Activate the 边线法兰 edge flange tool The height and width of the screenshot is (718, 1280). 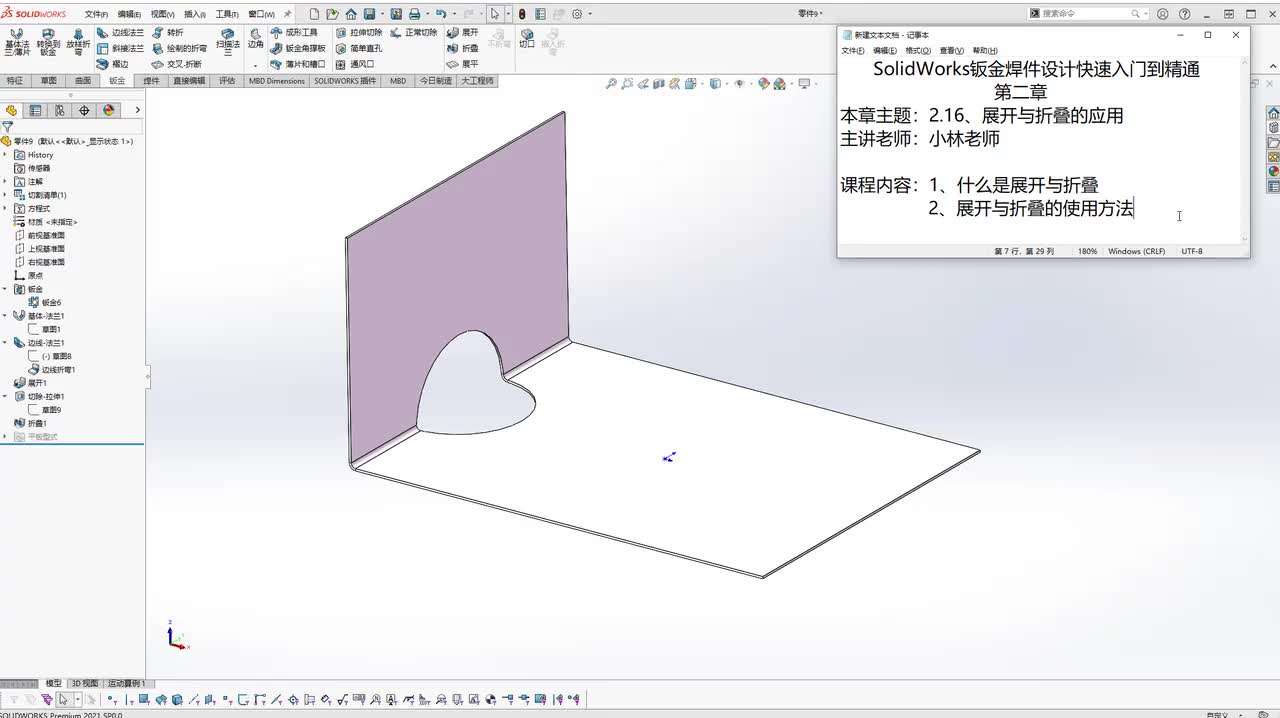click(121, 33)
